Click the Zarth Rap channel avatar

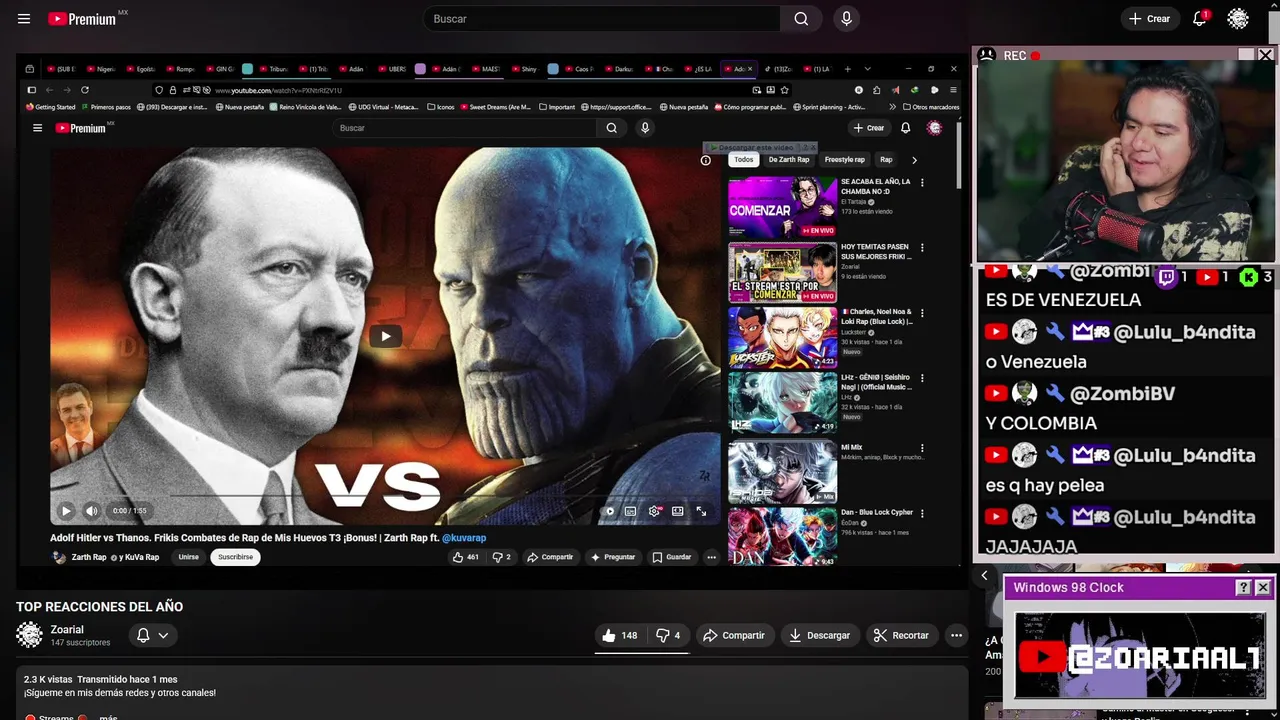pos(59,557)
